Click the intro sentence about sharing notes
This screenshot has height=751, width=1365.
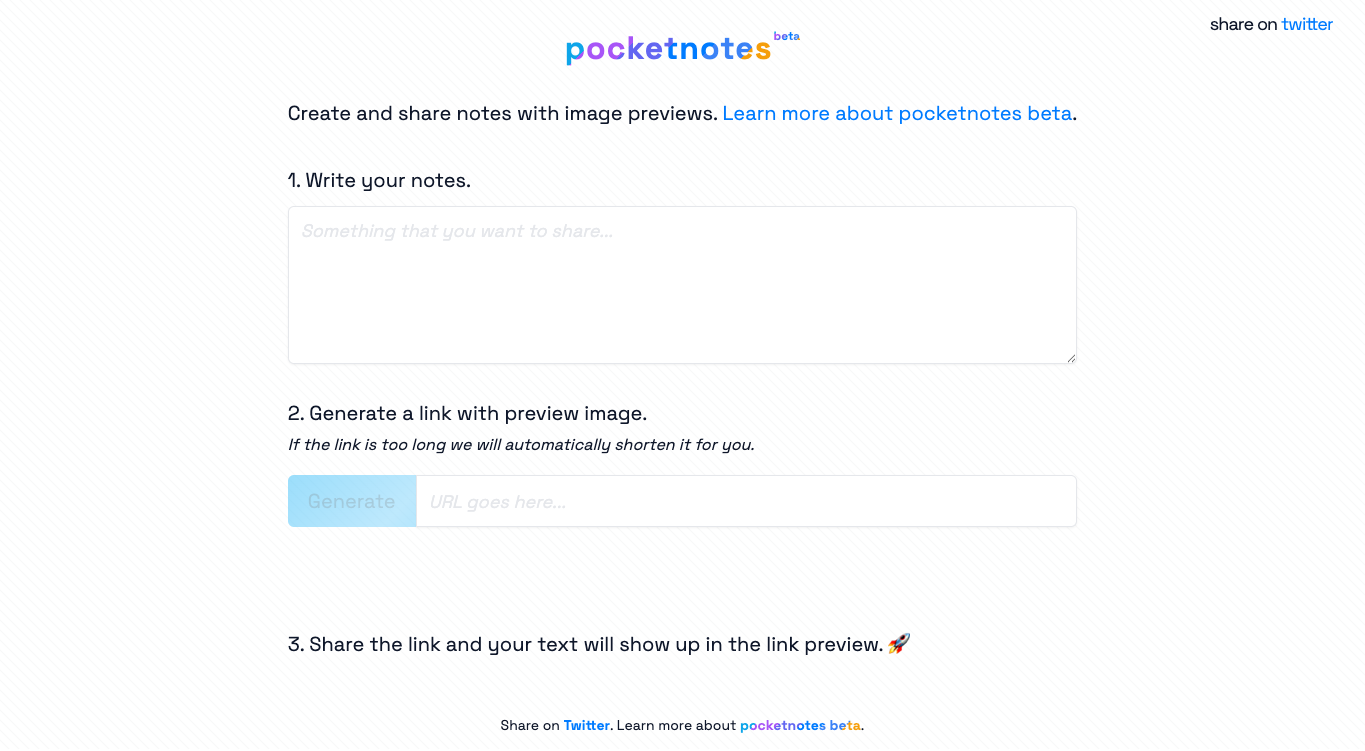[500, 113]
